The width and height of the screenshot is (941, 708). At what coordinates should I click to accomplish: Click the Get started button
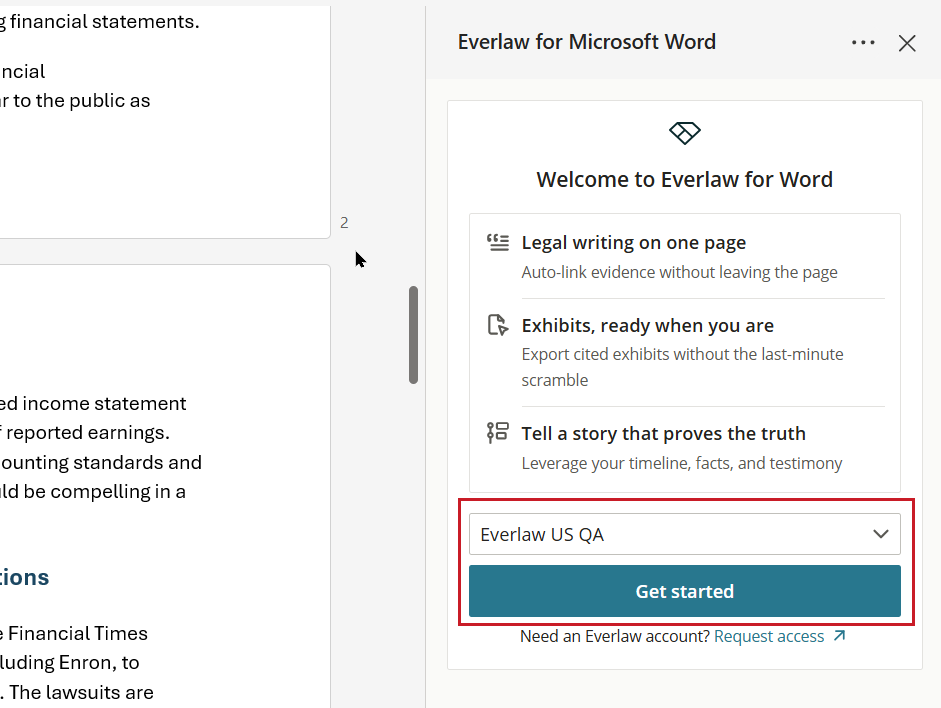[x=685, y=591]
